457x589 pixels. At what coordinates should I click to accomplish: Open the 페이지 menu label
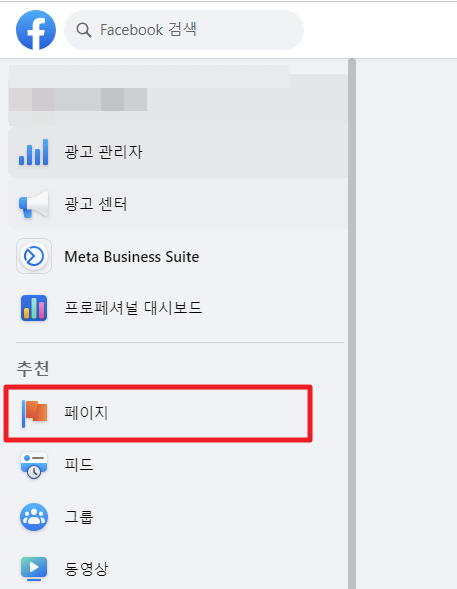click(x=86, y=413)
